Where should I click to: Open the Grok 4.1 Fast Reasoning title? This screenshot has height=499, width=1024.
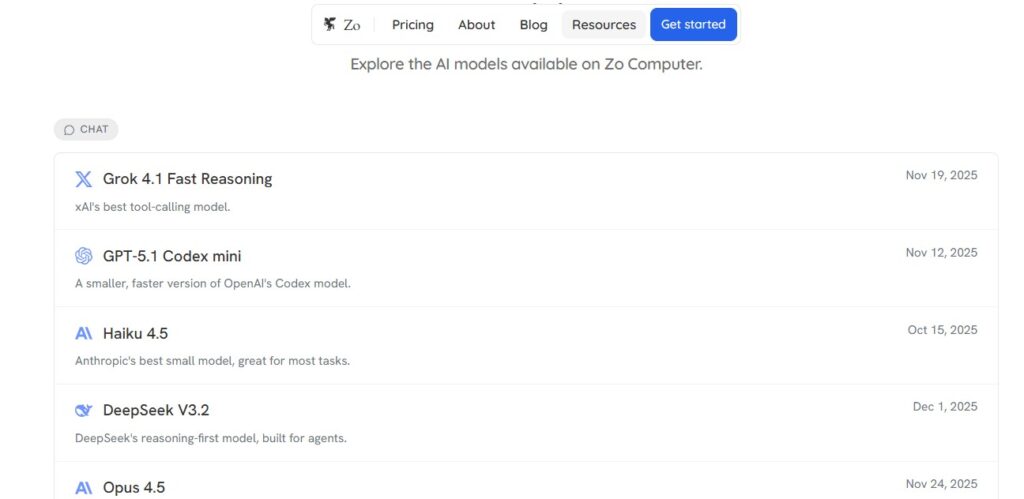187,179
